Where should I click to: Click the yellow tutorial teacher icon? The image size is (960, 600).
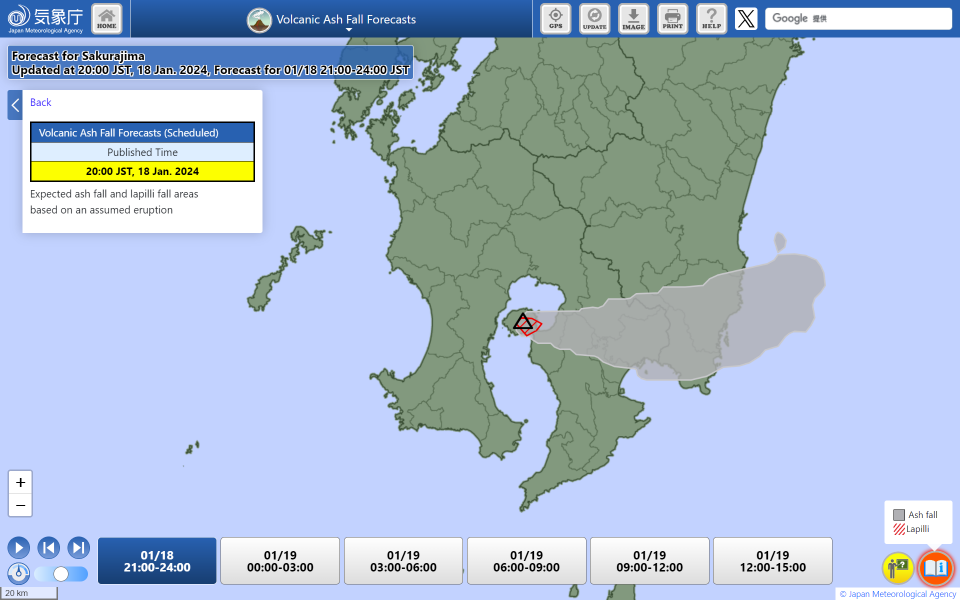tap(896, 568)
